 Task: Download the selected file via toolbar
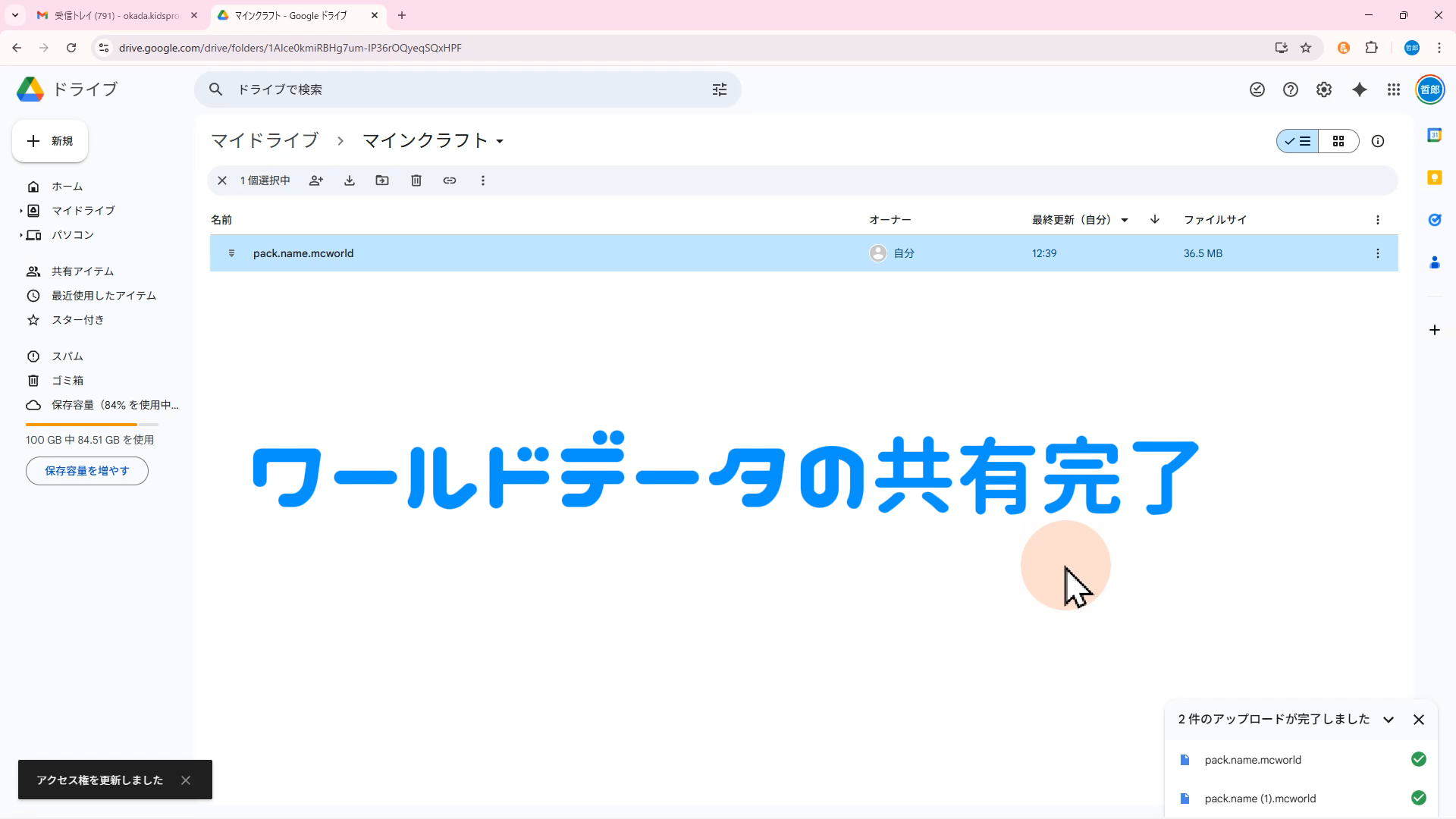tap(350, 180)
